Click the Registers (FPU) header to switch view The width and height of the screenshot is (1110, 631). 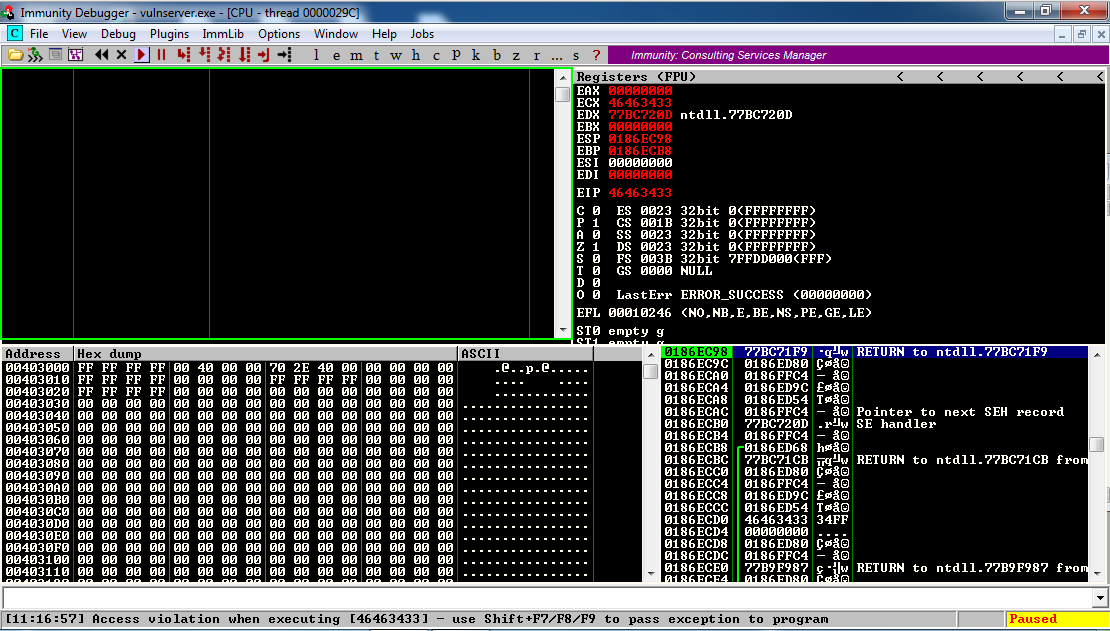pos(636,77)
